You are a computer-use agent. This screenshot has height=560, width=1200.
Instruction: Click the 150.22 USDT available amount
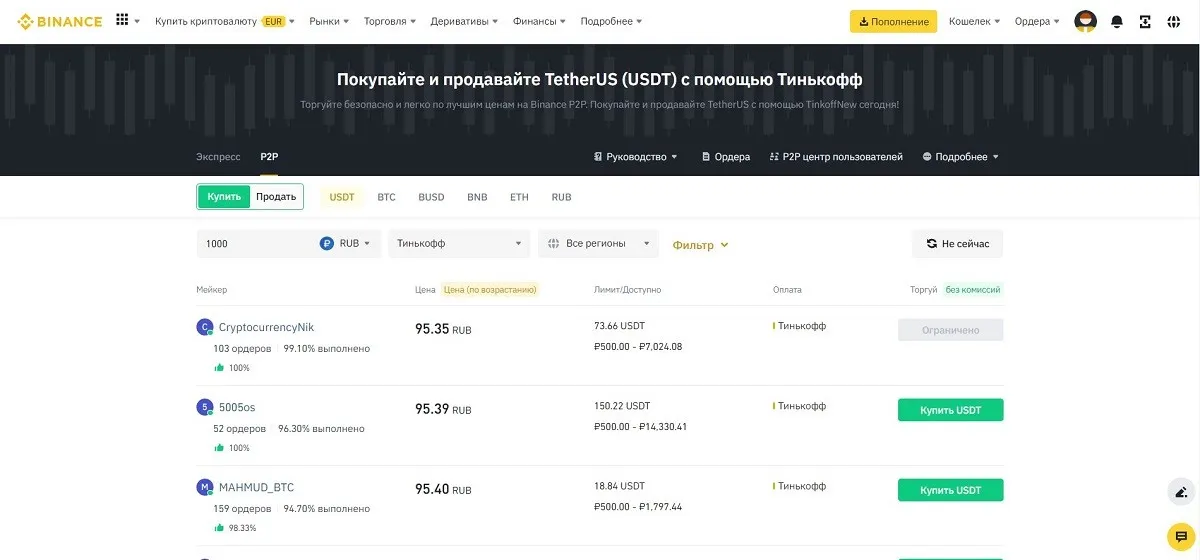pos(622,406)
